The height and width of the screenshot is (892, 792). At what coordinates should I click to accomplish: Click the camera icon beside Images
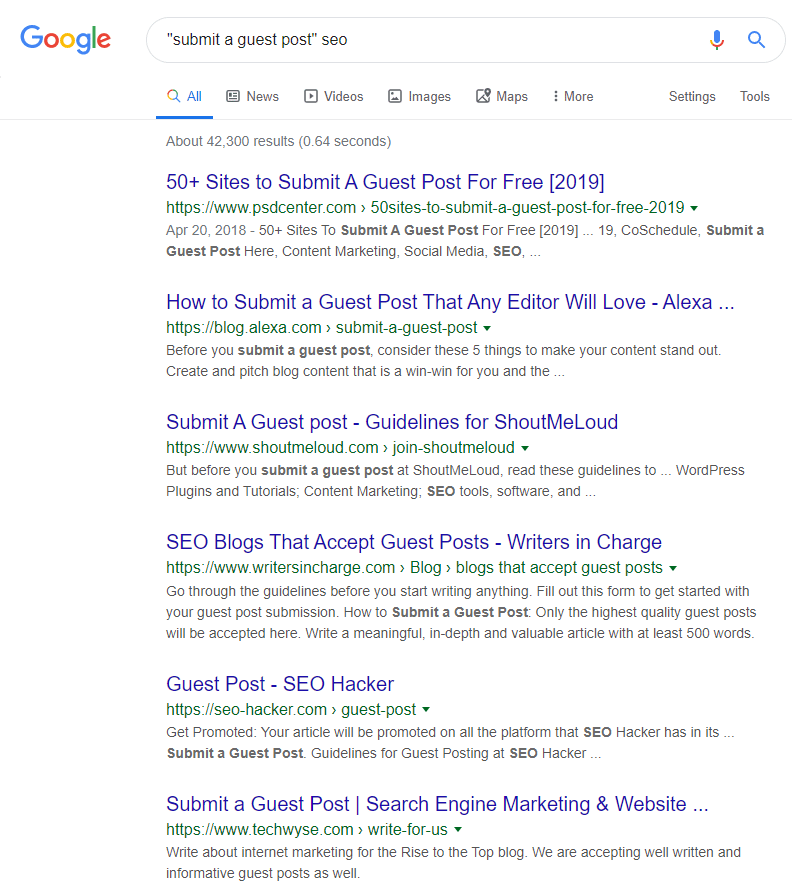(x=395, y=95)
